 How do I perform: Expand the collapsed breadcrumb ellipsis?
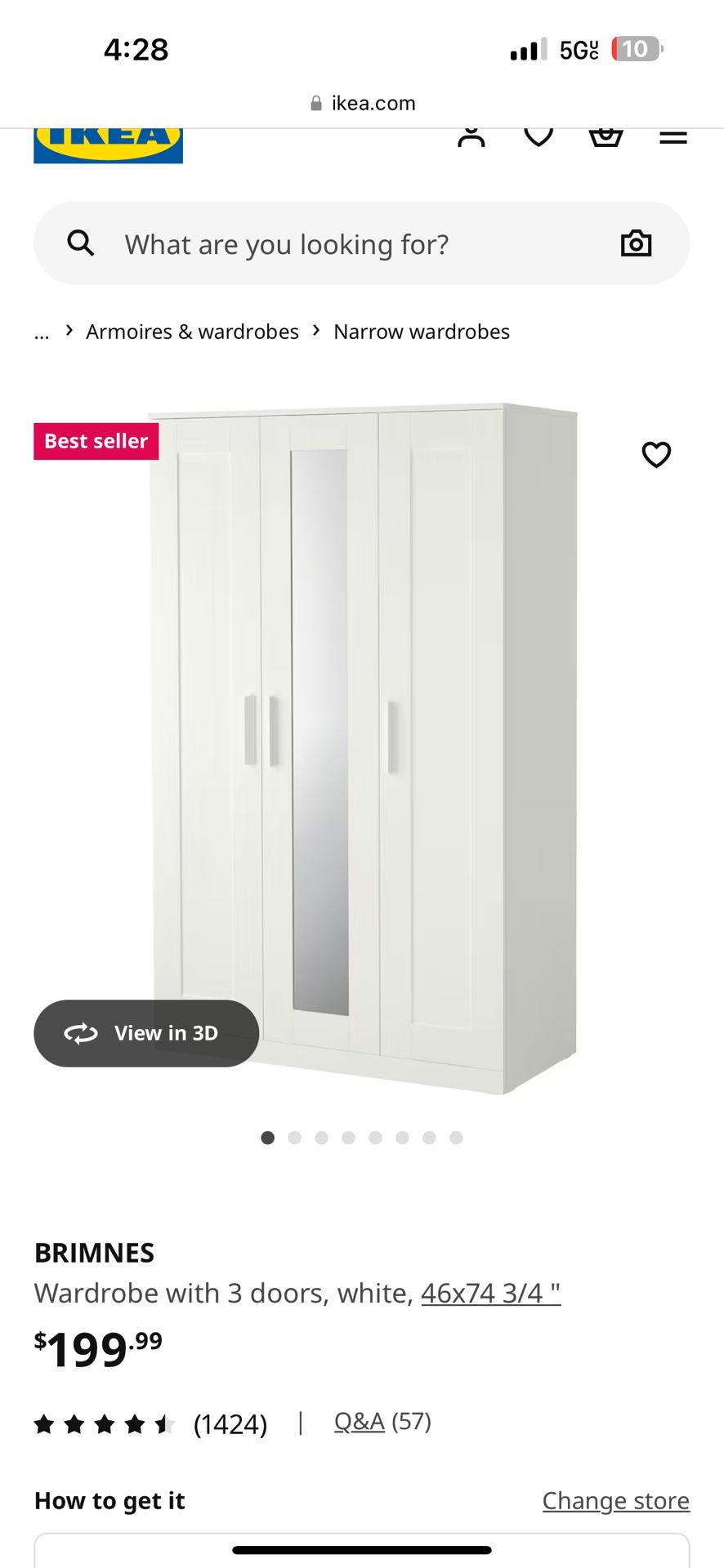(x=42, y=332)
